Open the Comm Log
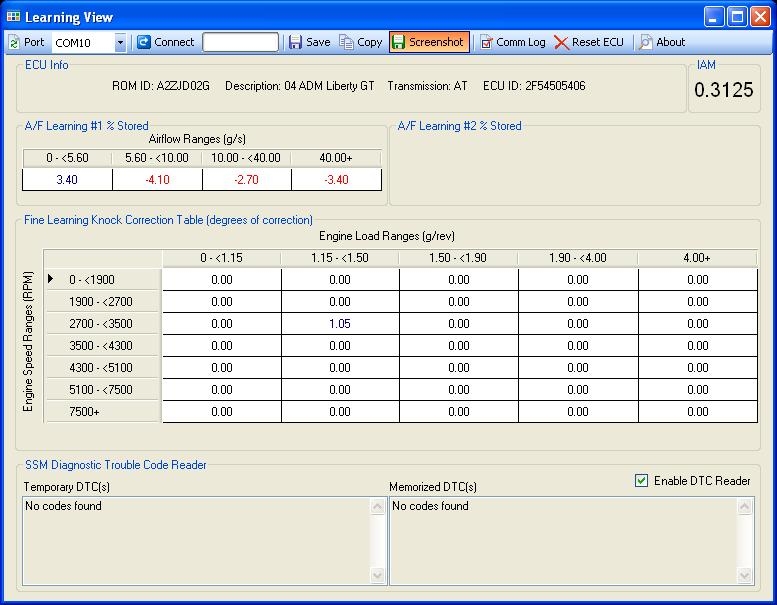This screenshot has height=605, width=777. coord(513,43)
